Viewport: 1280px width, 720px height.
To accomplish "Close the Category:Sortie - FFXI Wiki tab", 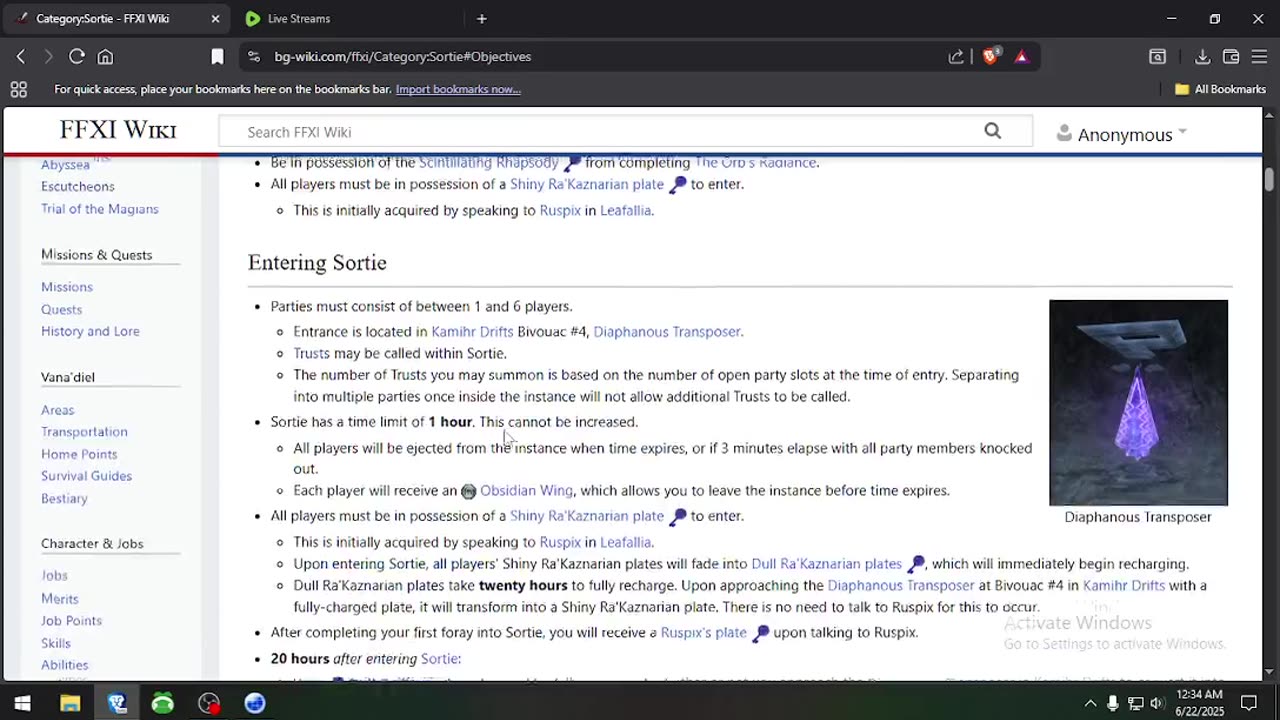I will 215,18.
